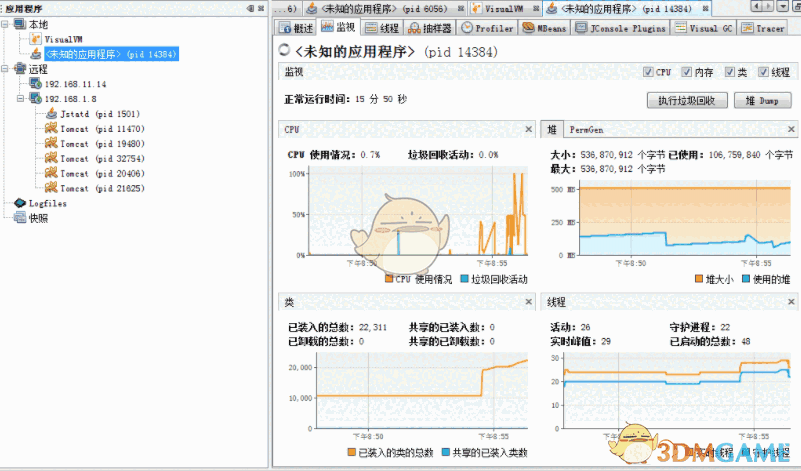Click the host icon for 192.168.1.8

click(35, 98)
